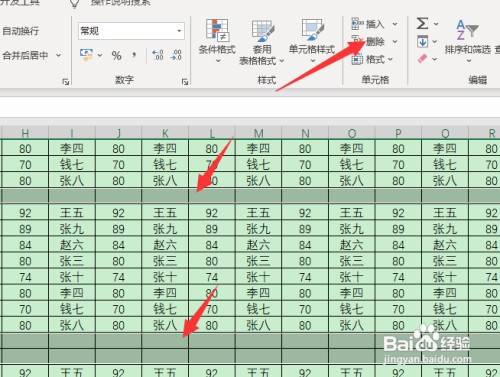Expand the AutoSum dropdown arrow

(x=436, y=24)
